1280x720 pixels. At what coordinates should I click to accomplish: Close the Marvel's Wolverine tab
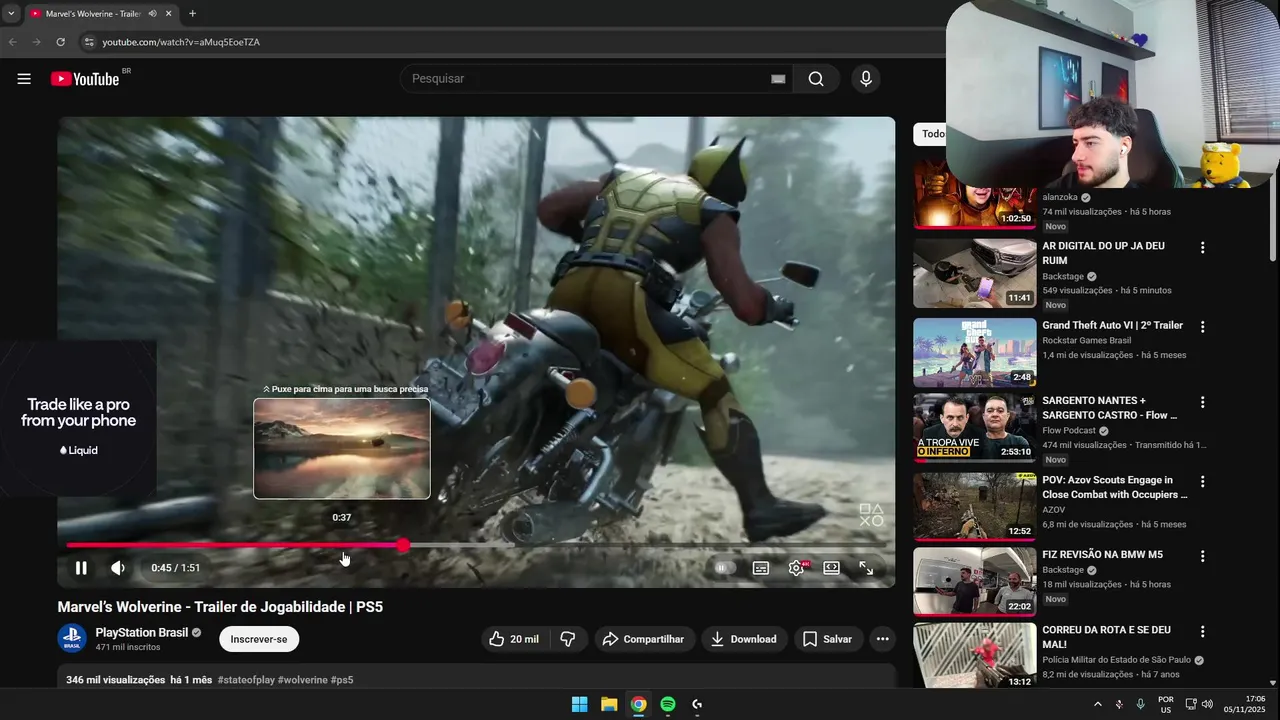(x=168, y=14)
